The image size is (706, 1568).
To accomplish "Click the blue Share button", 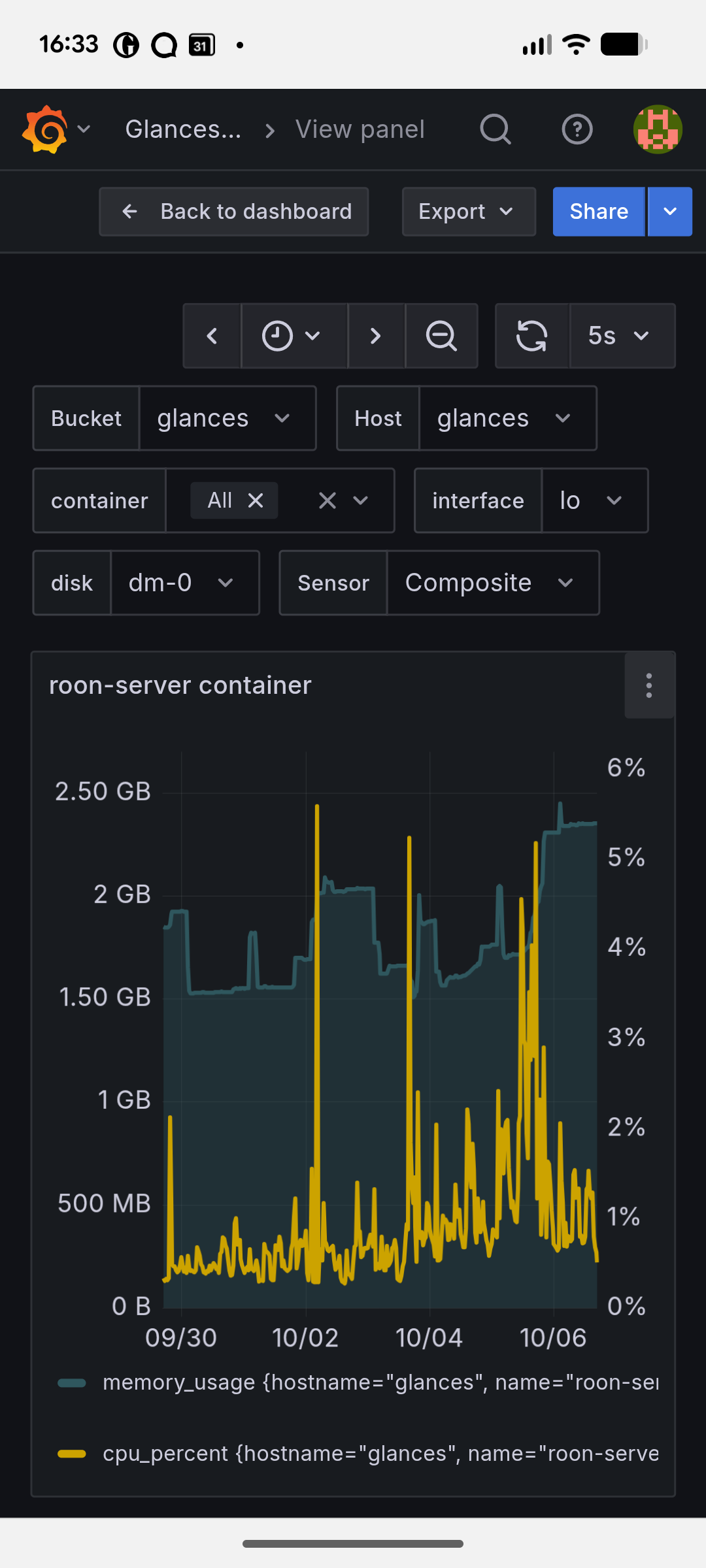I will pos(598,212).
